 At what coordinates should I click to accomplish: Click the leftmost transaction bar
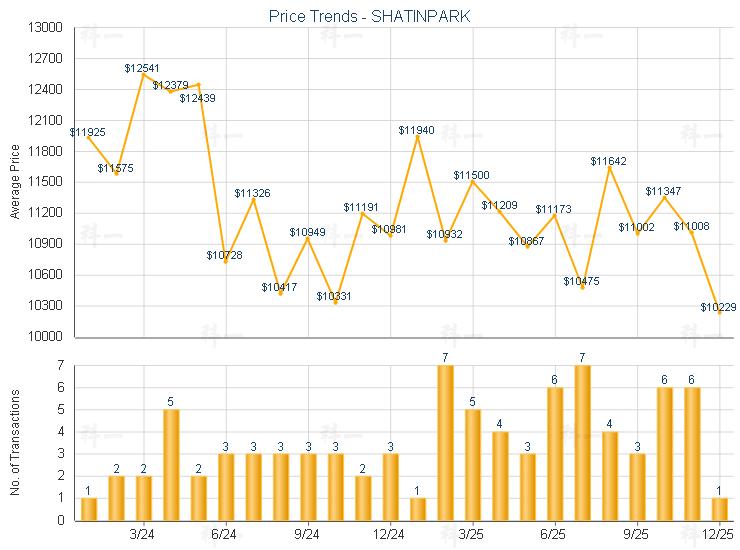(89, 509)
